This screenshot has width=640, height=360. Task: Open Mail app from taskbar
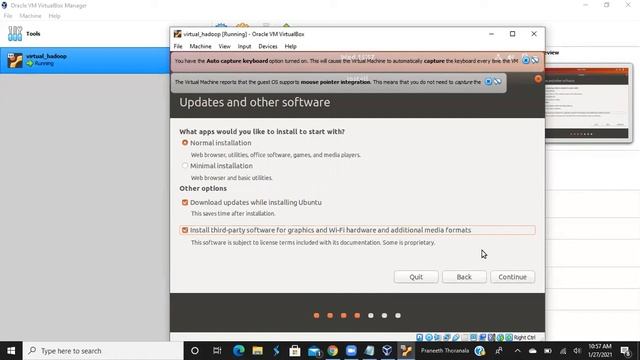pyautogui.click(x=314, y=351)
